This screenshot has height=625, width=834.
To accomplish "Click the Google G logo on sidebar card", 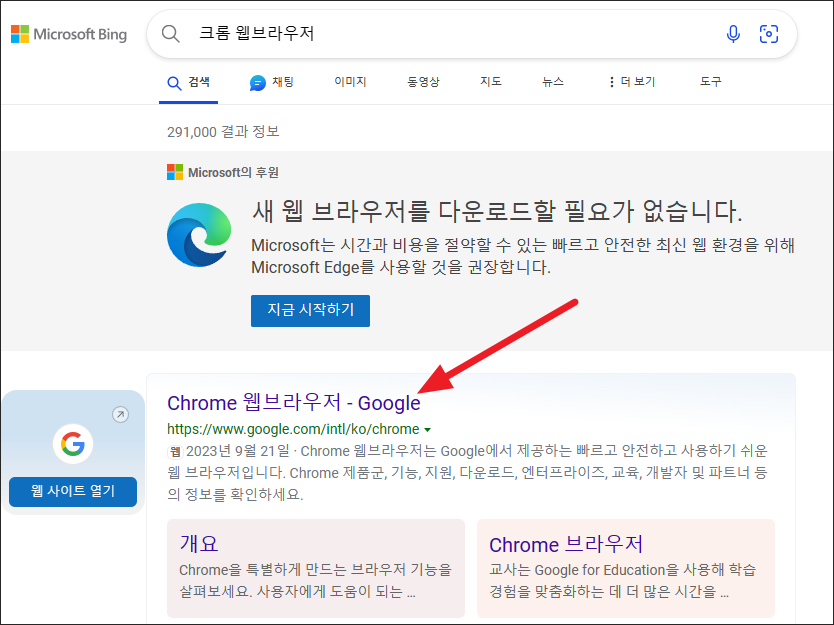I will pyautogui.click(x=72, y=444).
